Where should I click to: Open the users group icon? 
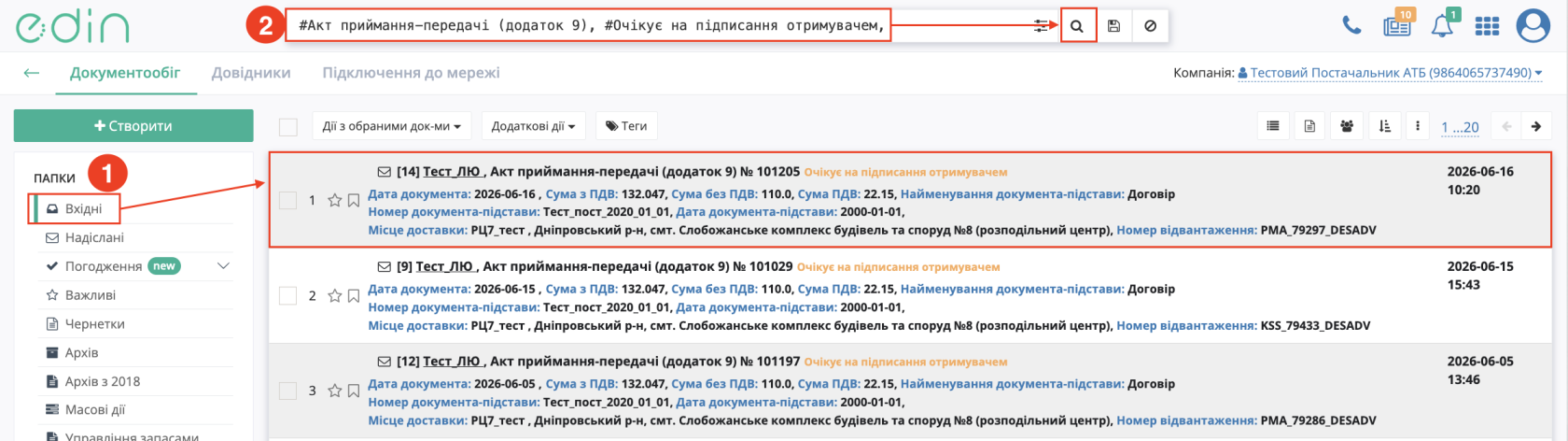[1347, 126]
